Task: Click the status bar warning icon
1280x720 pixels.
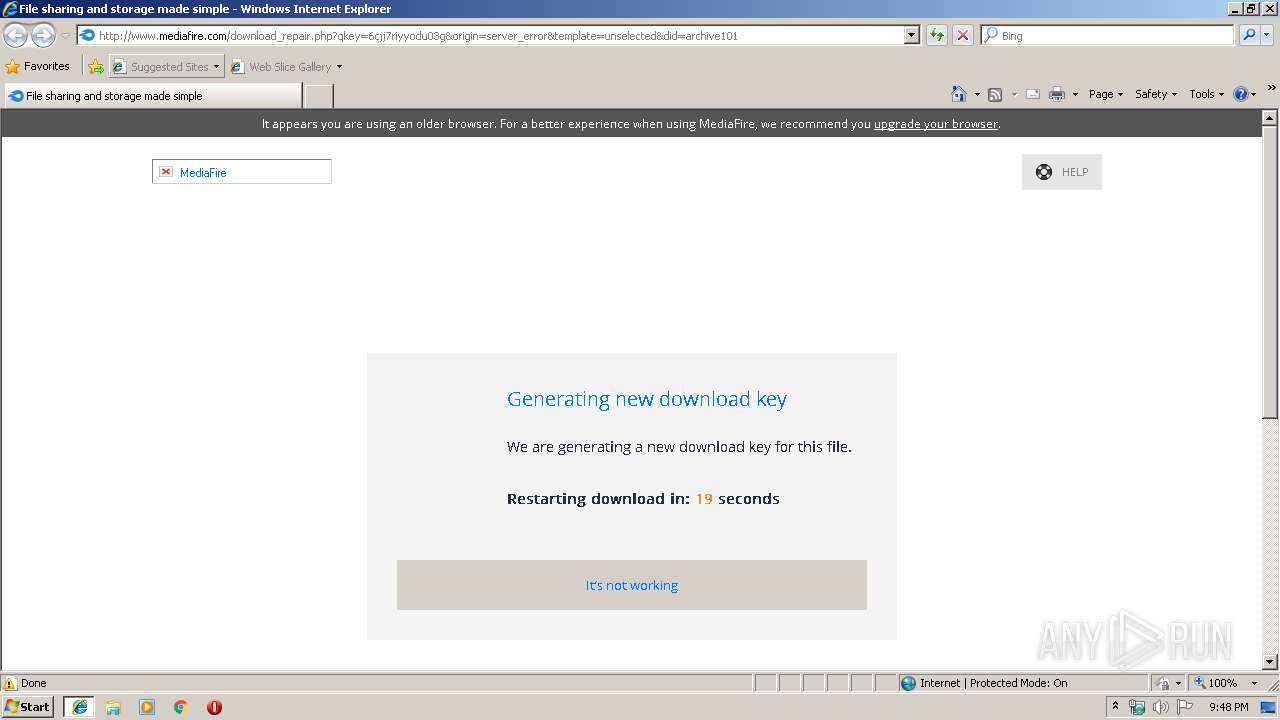Action: 10,683
